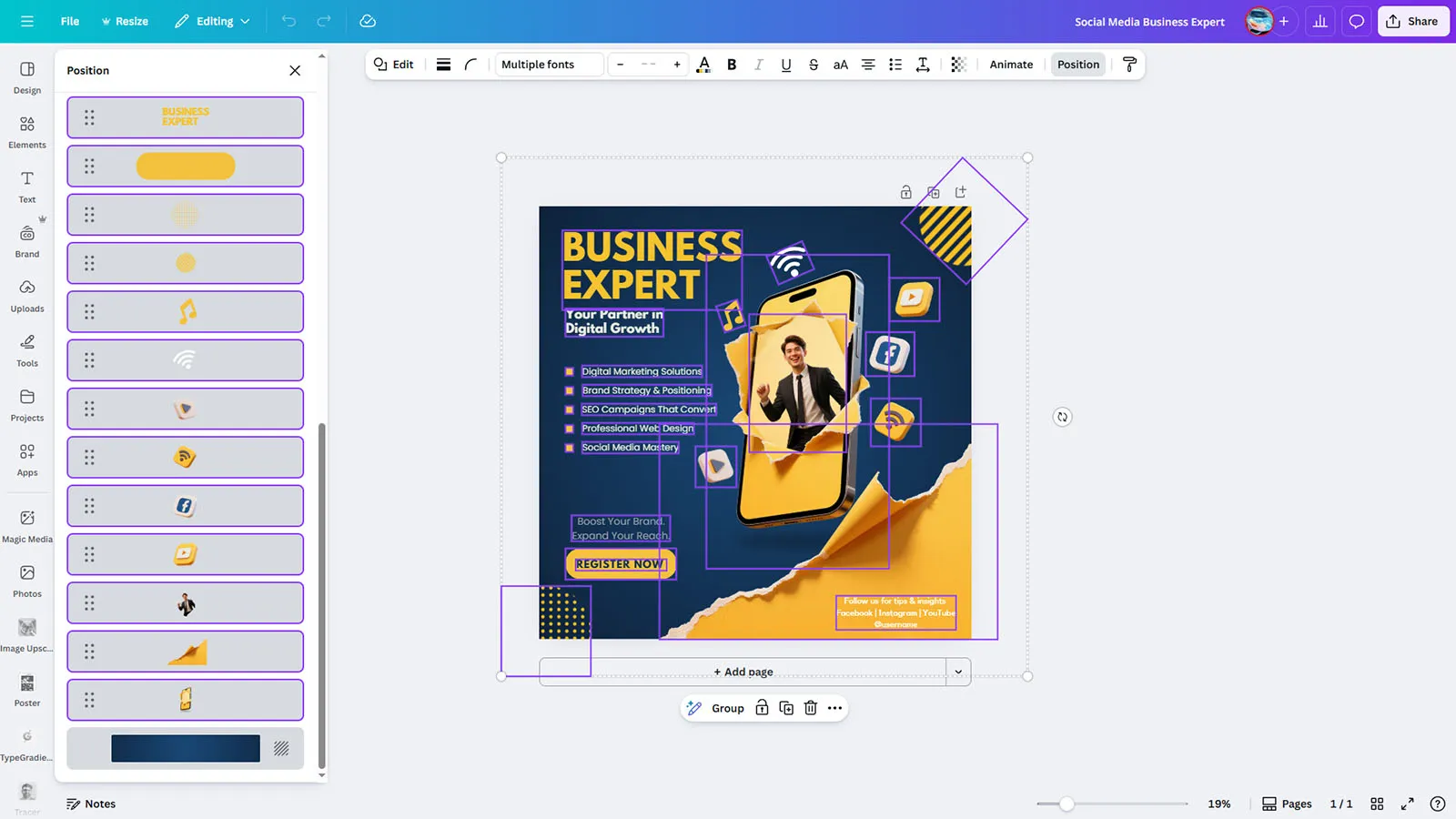
Task: Click the copy style paint roller icon
Action: click(x=1129, y=65)
